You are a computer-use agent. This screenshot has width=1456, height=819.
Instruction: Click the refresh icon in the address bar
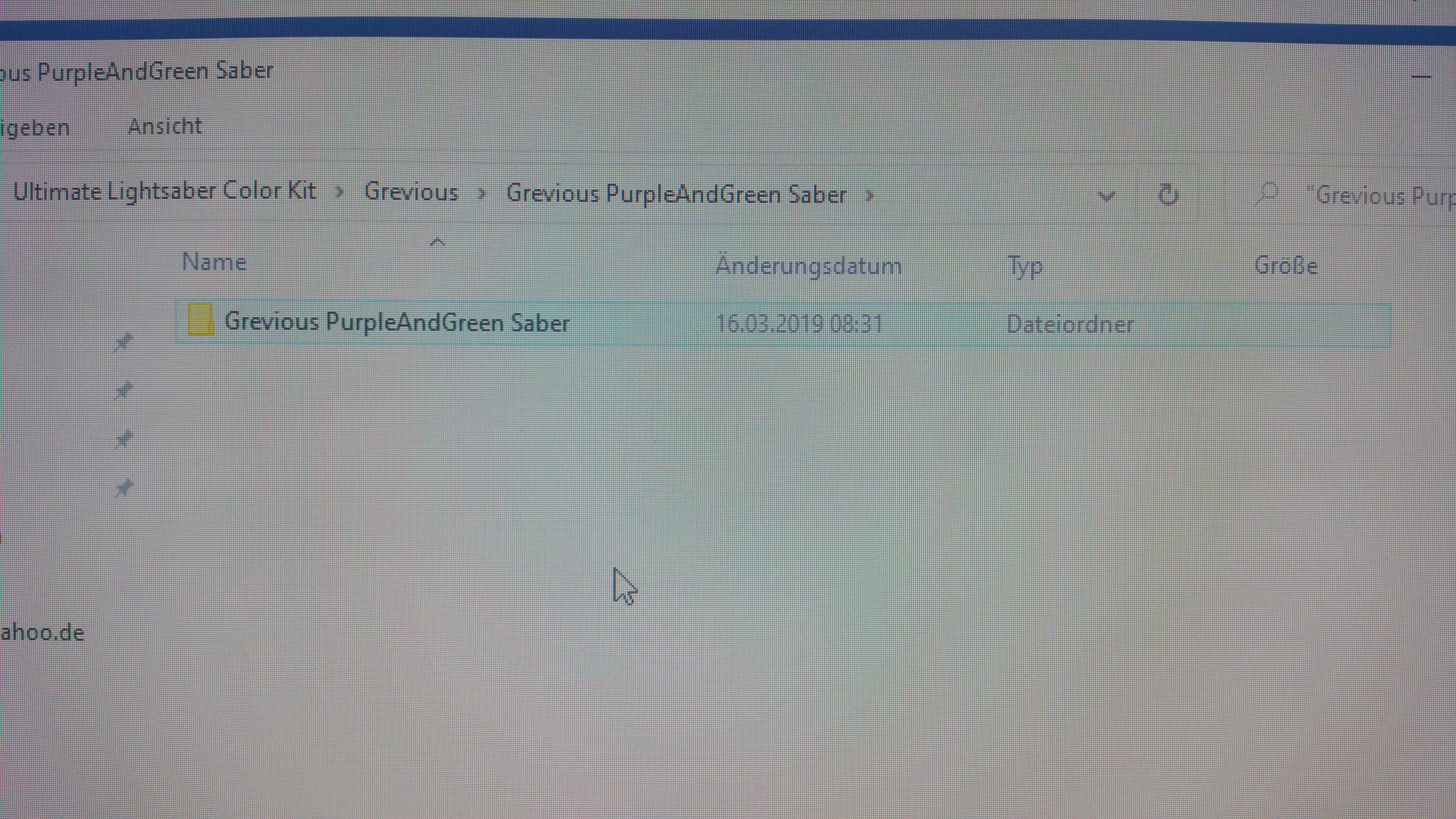1168,195
